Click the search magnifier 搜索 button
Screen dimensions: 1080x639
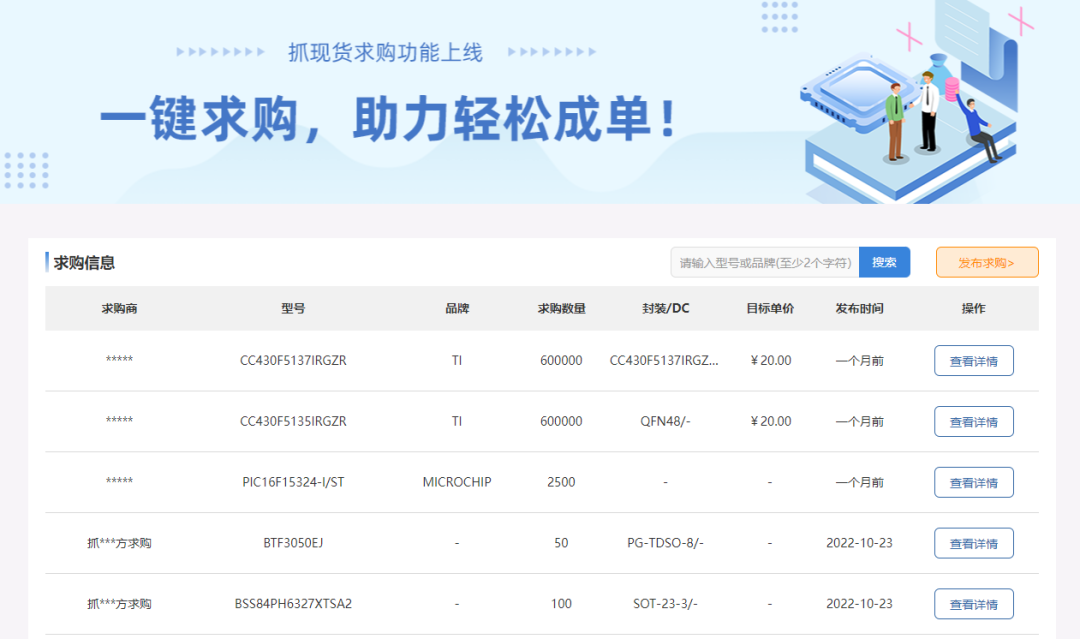pos(884,262)
